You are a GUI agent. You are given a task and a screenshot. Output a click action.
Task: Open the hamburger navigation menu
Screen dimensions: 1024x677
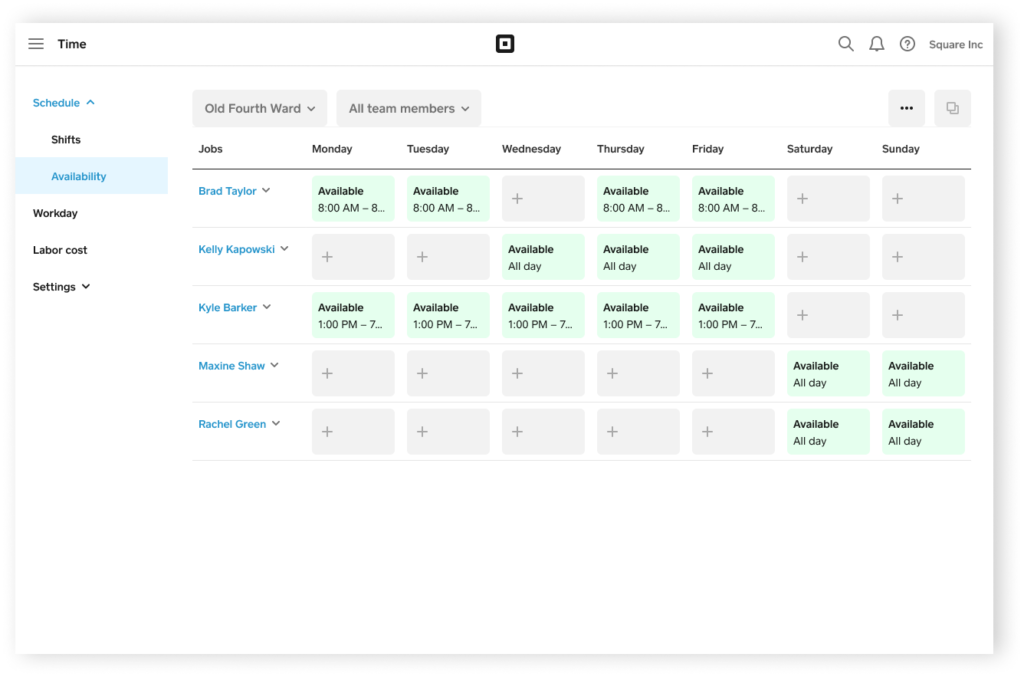36,44
